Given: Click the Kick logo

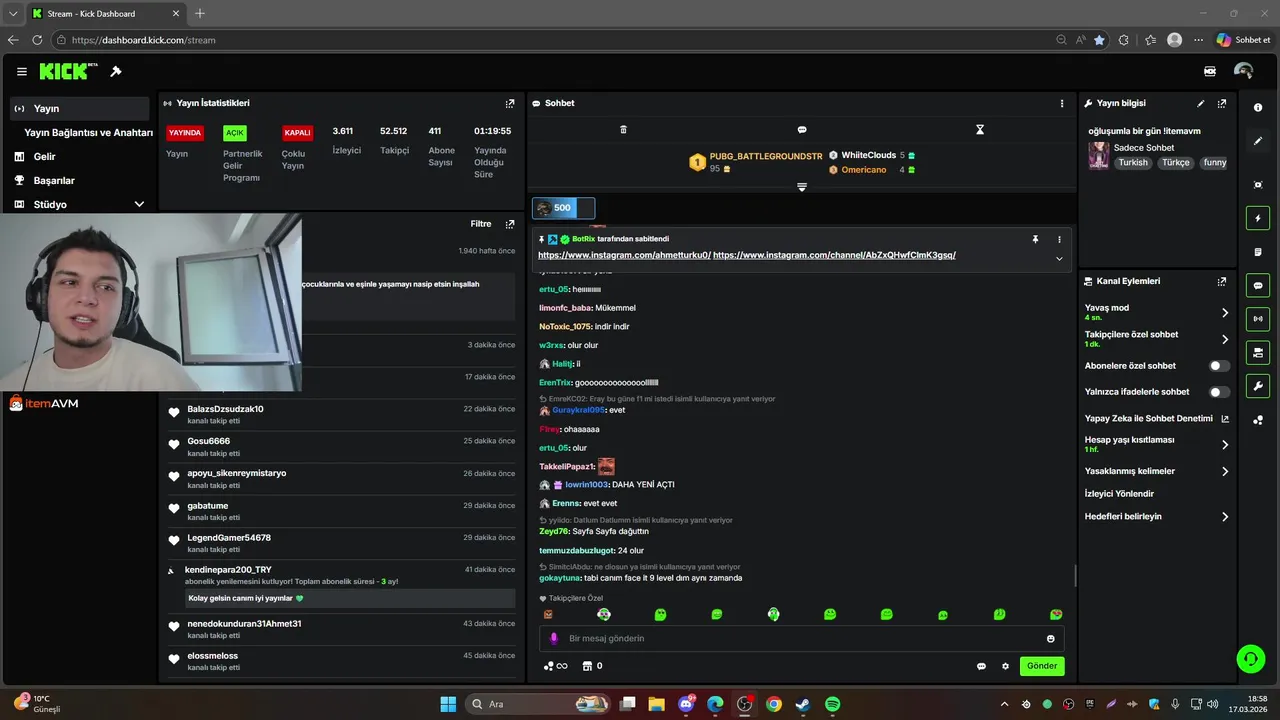Looking at the screenshot, I should (x=68, y=71).
